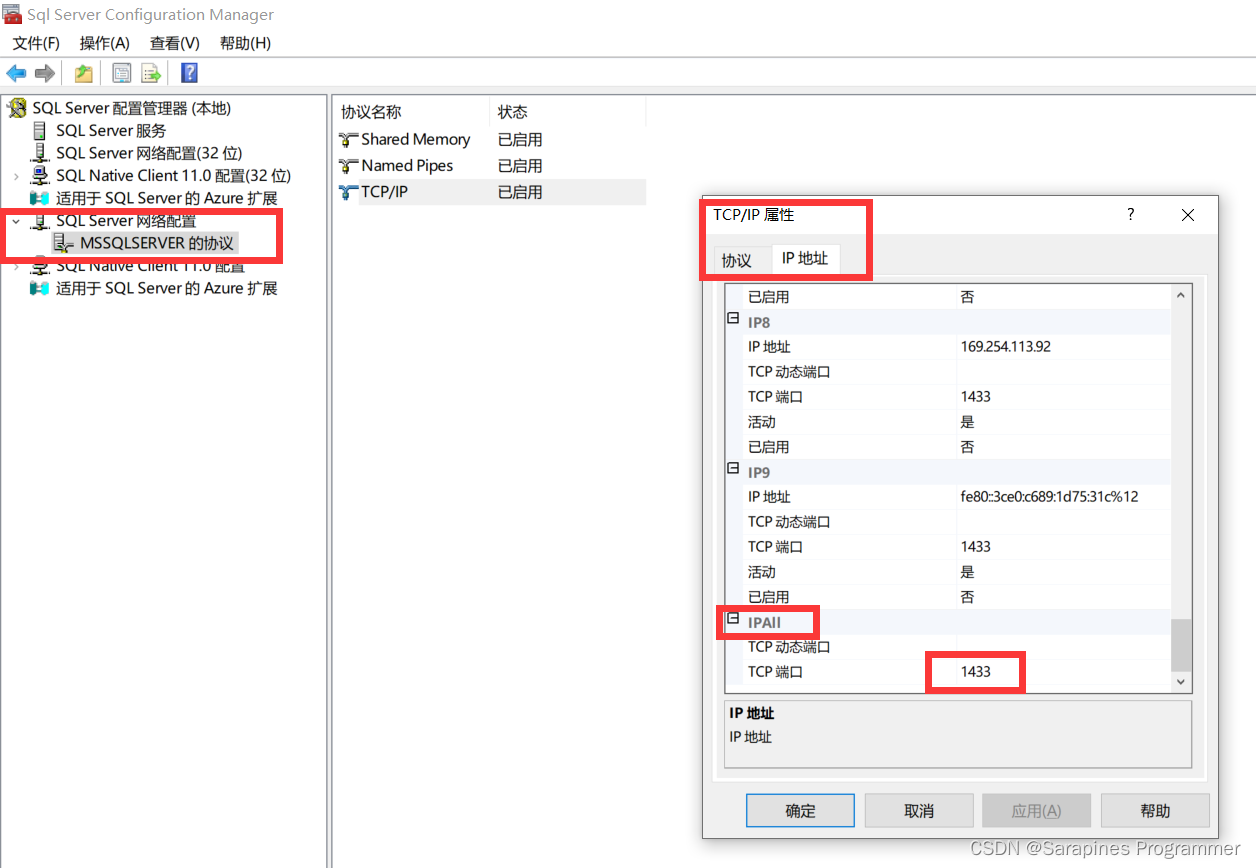Click the 应用(A) button

pos(1037,811)
